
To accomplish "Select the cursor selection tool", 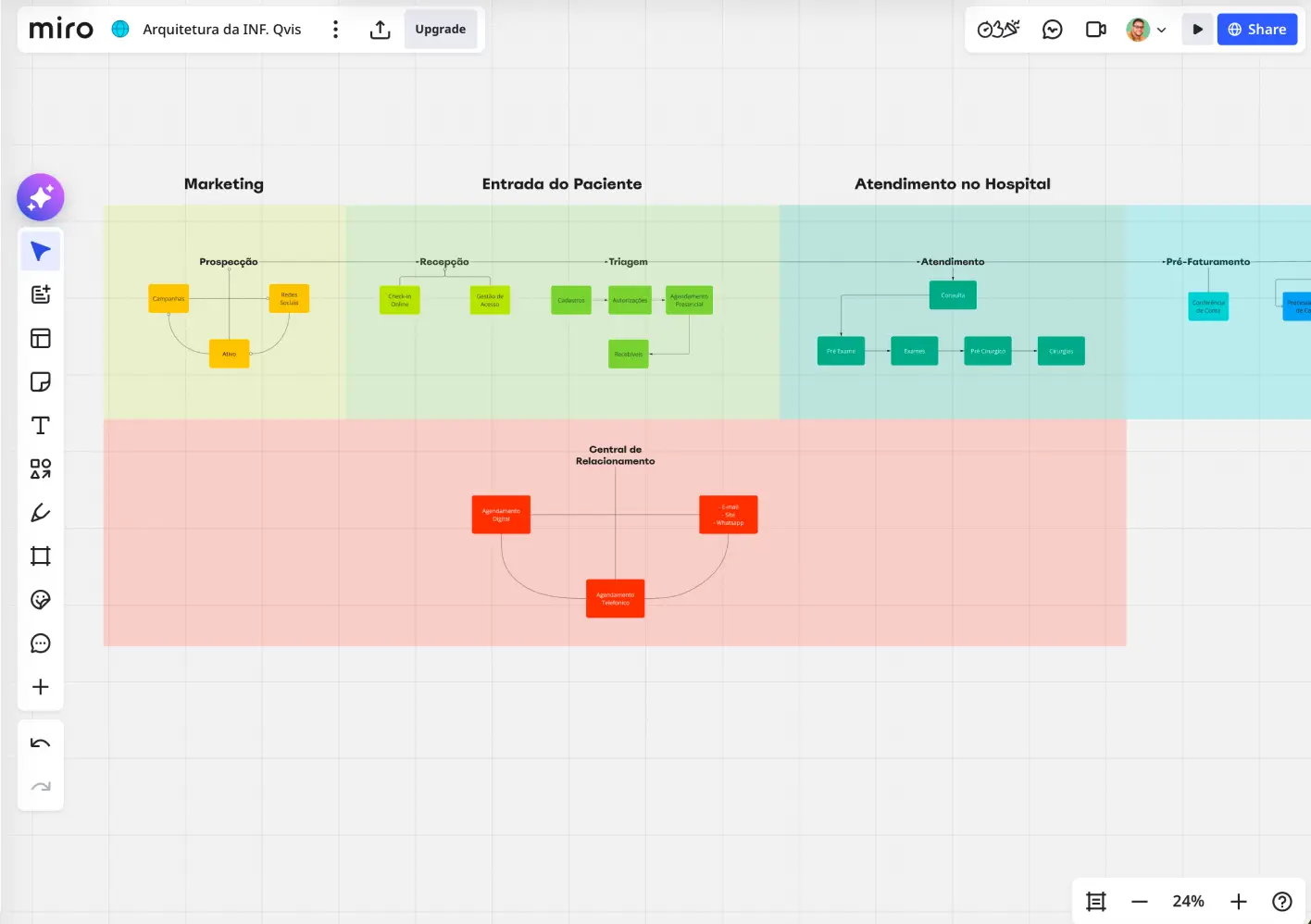I will coord(41,251).
